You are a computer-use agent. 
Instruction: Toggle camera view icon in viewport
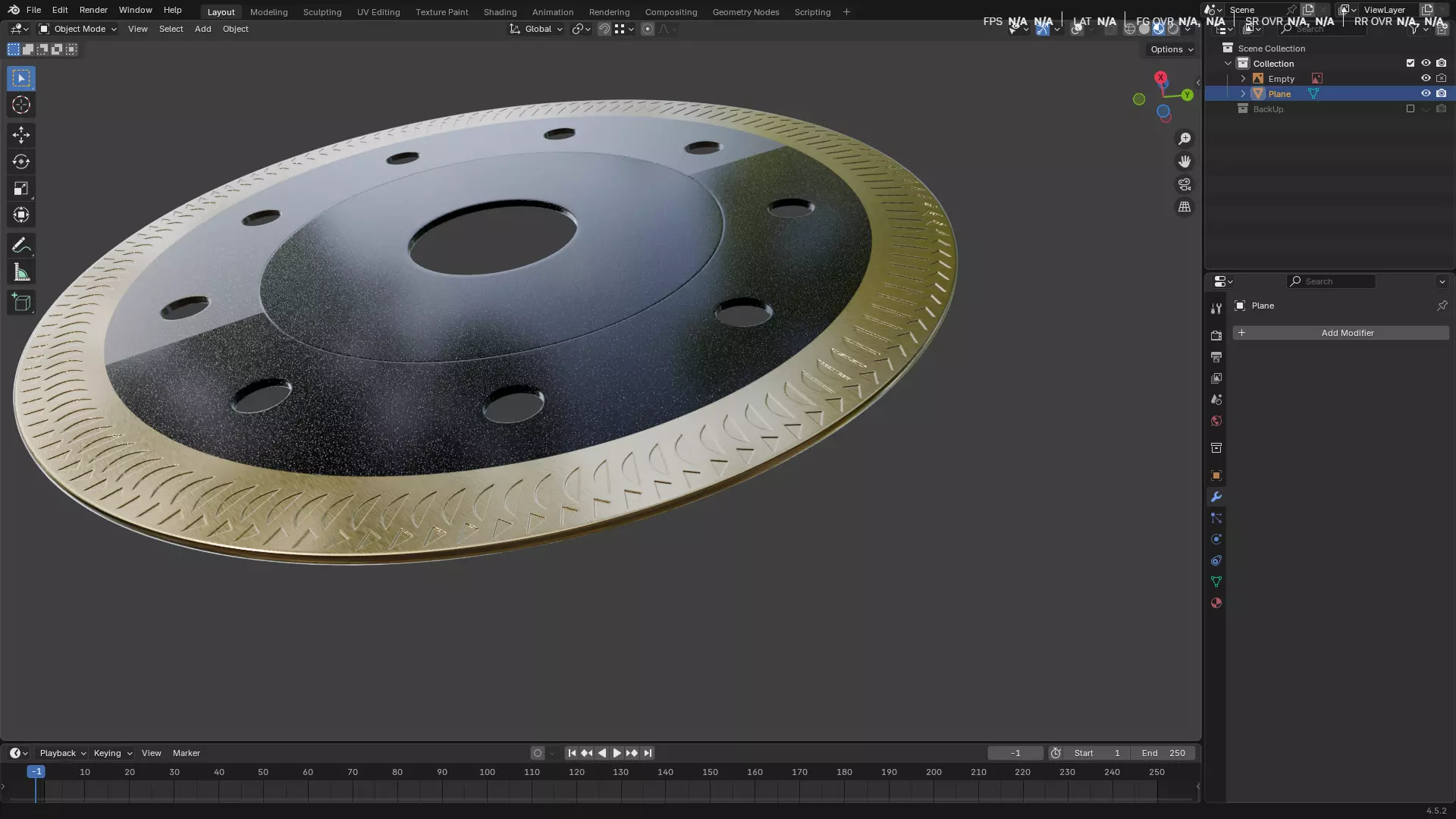[x=1185, y=184]
